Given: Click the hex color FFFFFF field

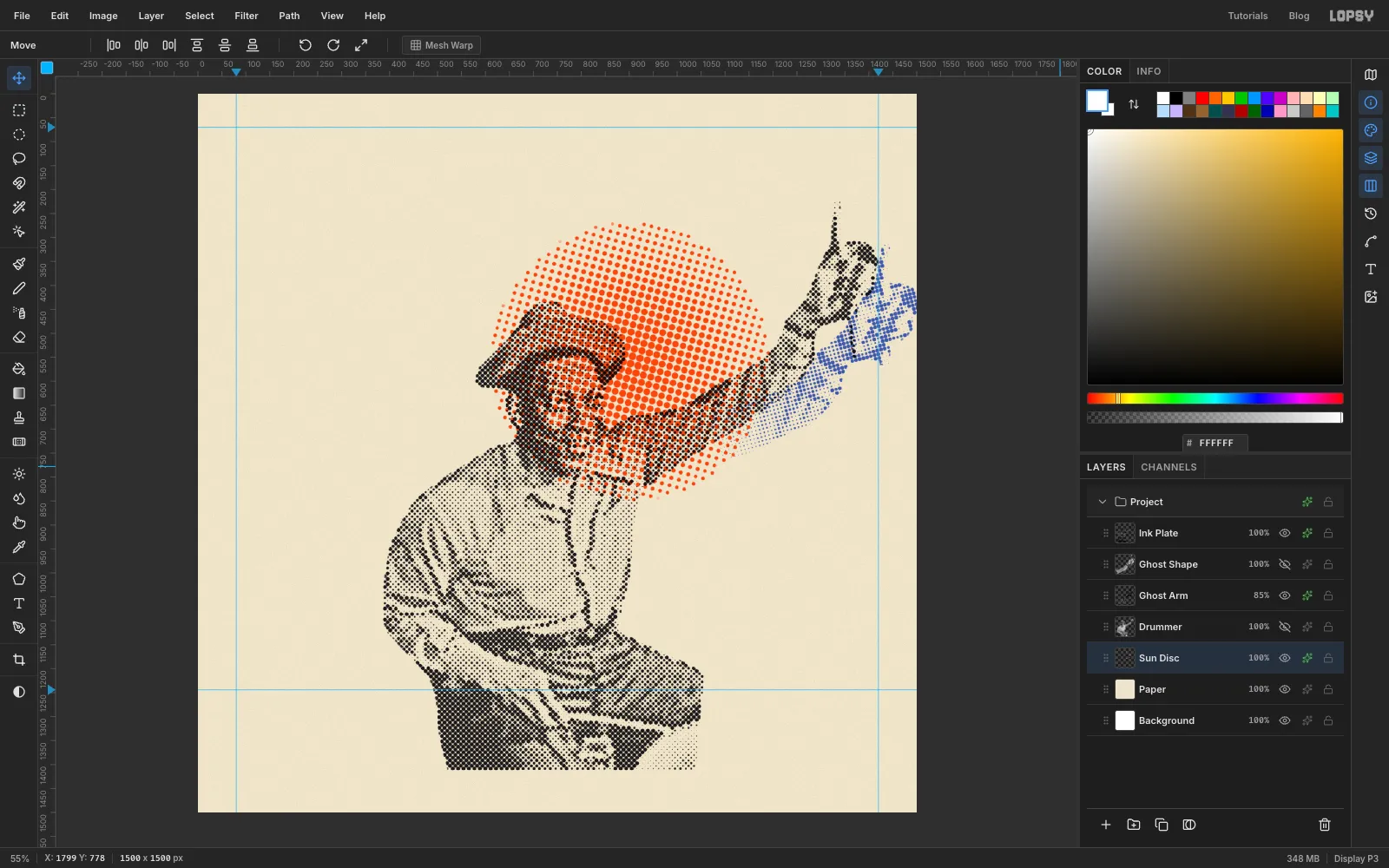Looking at the screenshot, I should point(1215,443).
